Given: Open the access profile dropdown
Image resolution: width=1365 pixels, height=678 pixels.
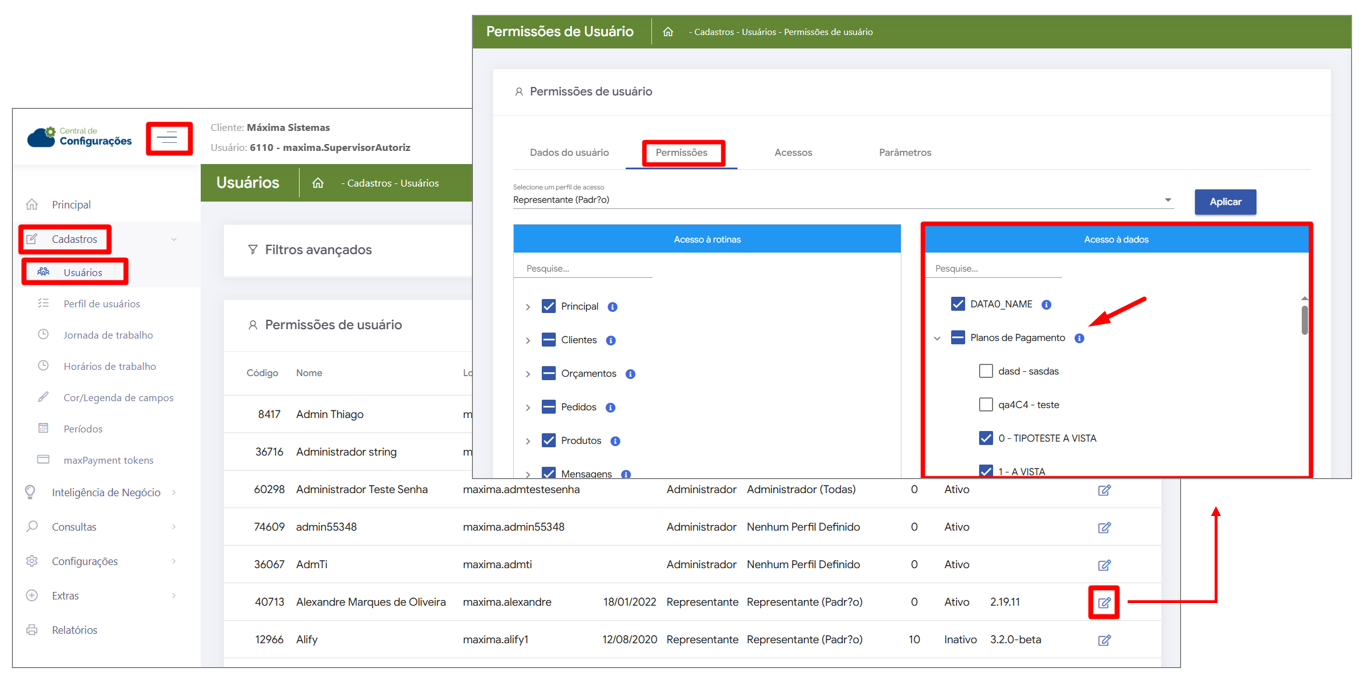Looking at the screenshot, I should pyautogui.click(x=1167, y=200).
